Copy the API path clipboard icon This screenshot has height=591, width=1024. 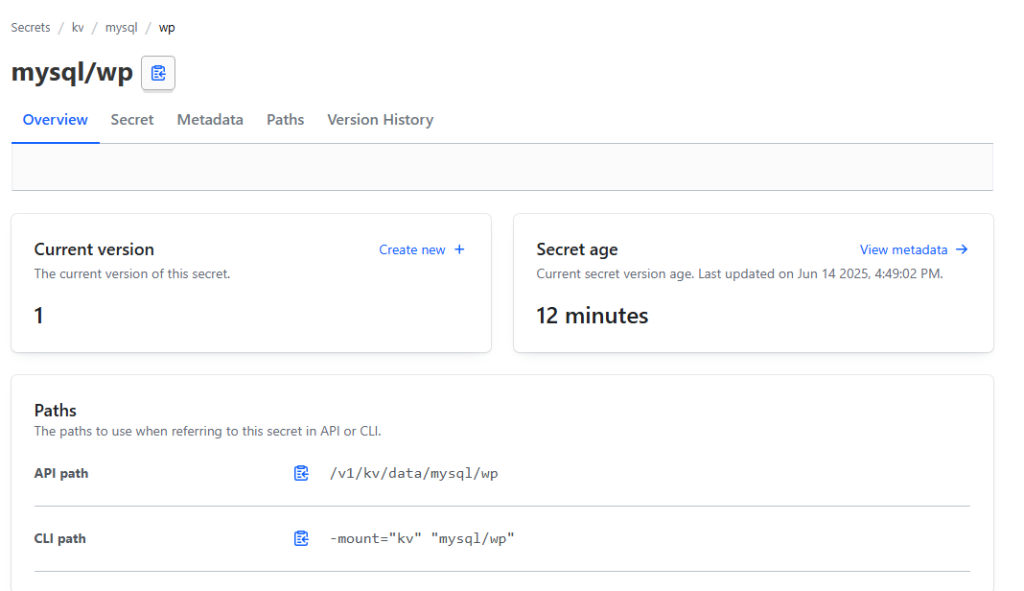pyautogui.click(x=301, y=473)
